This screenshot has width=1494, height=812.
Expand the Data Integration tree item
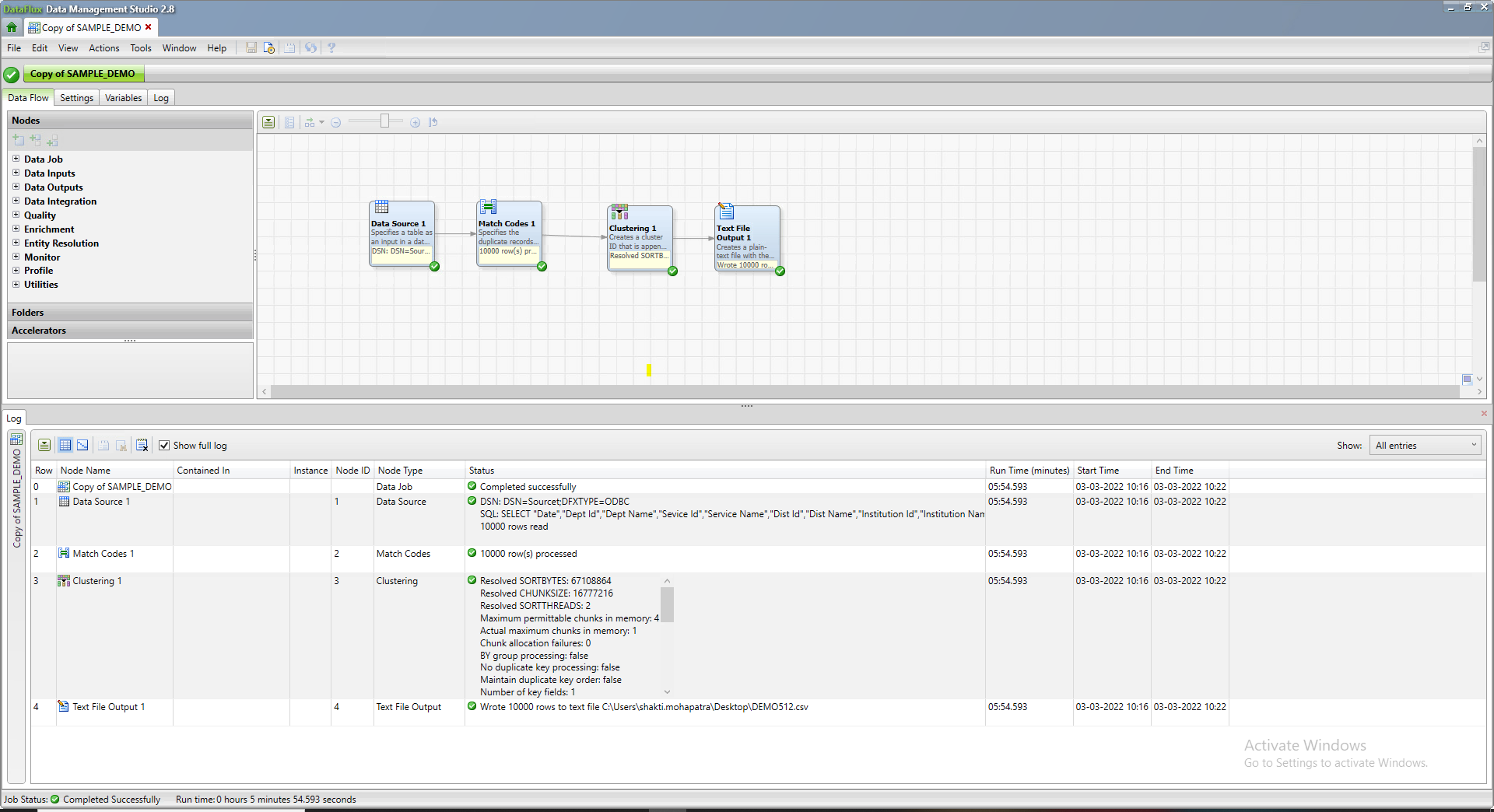point(16,201)
